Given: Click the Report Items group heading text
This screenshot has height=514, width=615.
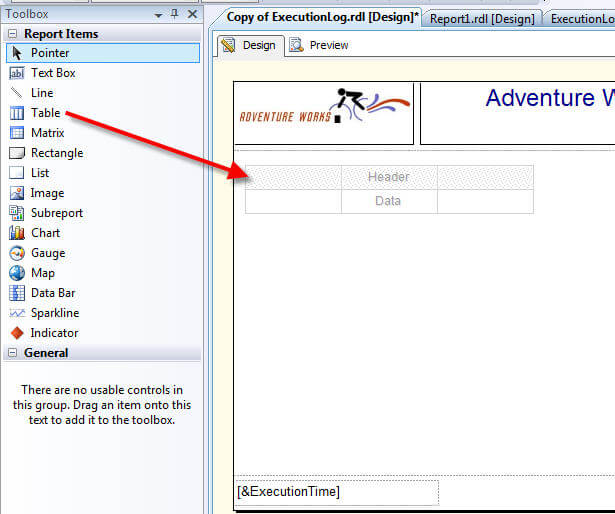Looking at the screenshot, I should (61, 34).
